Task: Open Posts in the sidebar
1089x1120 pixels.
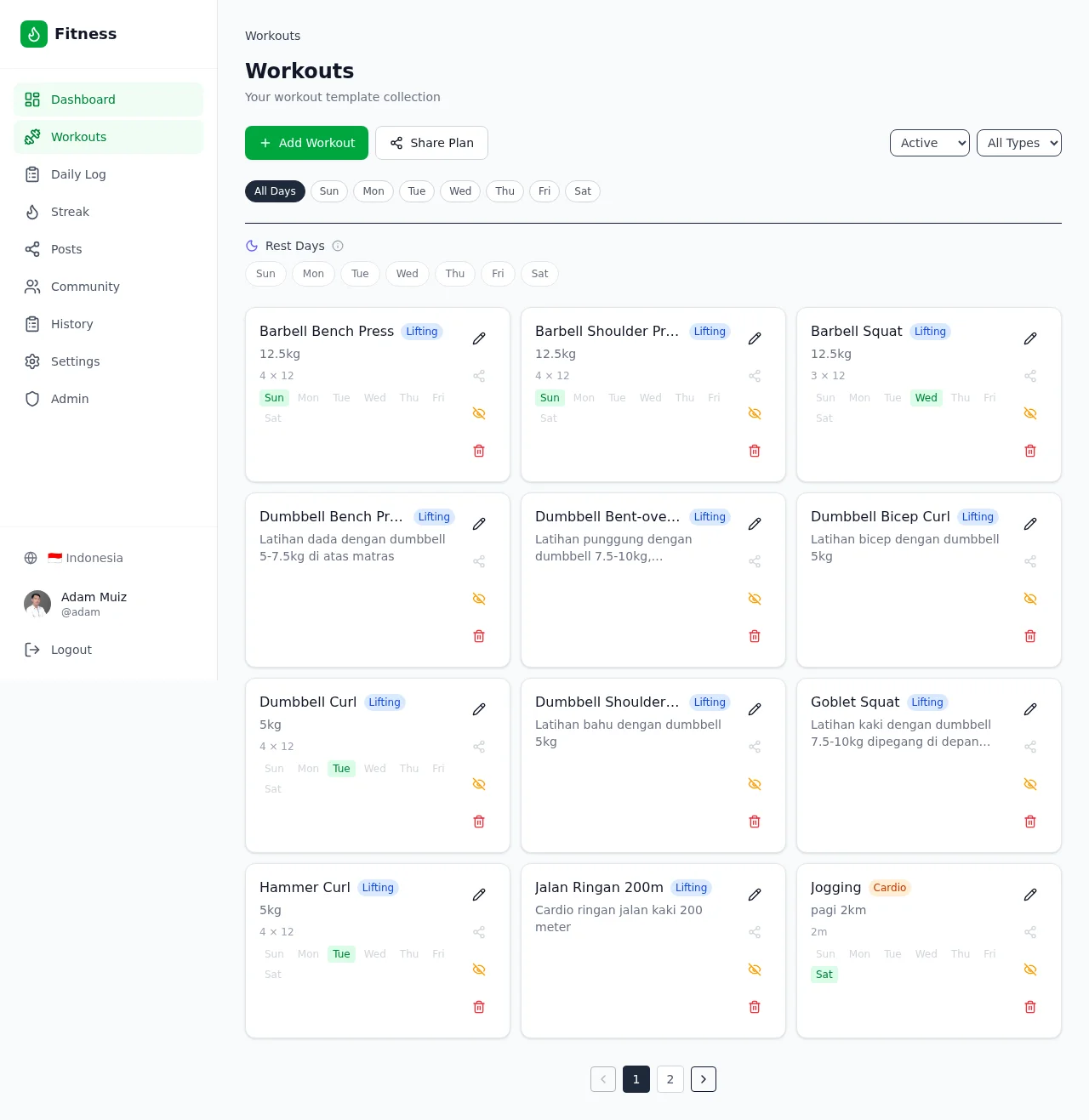Action: click(108, 249)
